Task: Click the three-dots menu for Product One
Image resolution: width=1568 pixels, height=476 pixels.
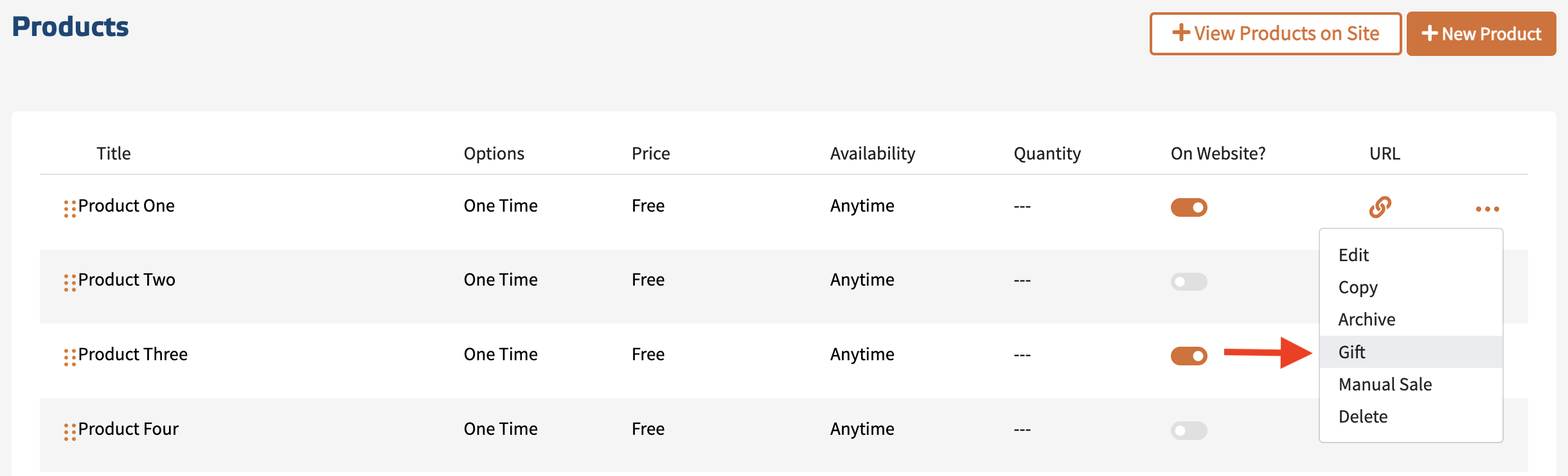Action: (1487, 209)
